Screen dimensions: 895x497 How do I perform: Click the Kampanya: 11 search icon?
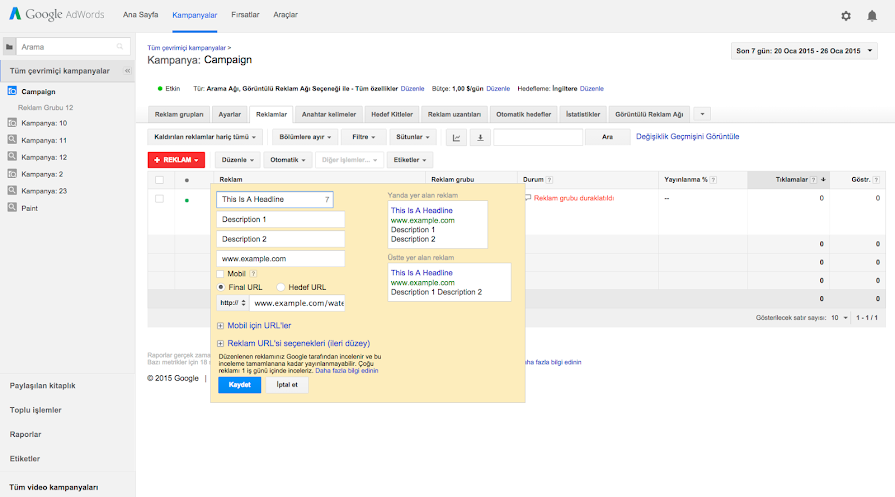click(x=12, y=139)
